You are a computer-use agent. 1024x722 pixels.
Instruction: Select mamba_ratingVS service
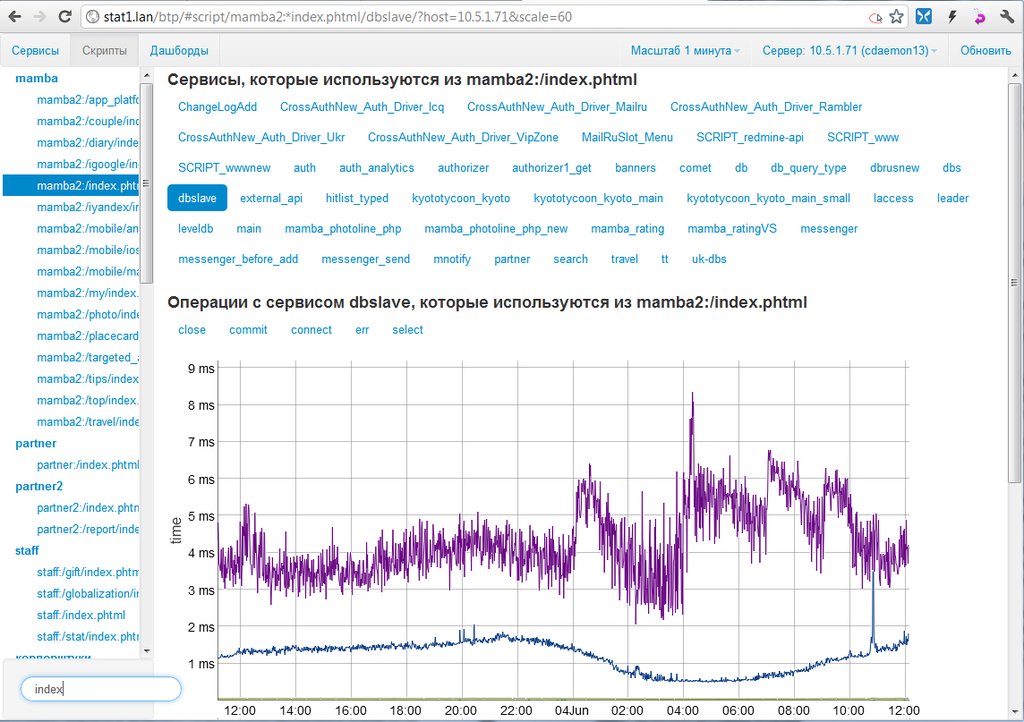pos(732,229)
